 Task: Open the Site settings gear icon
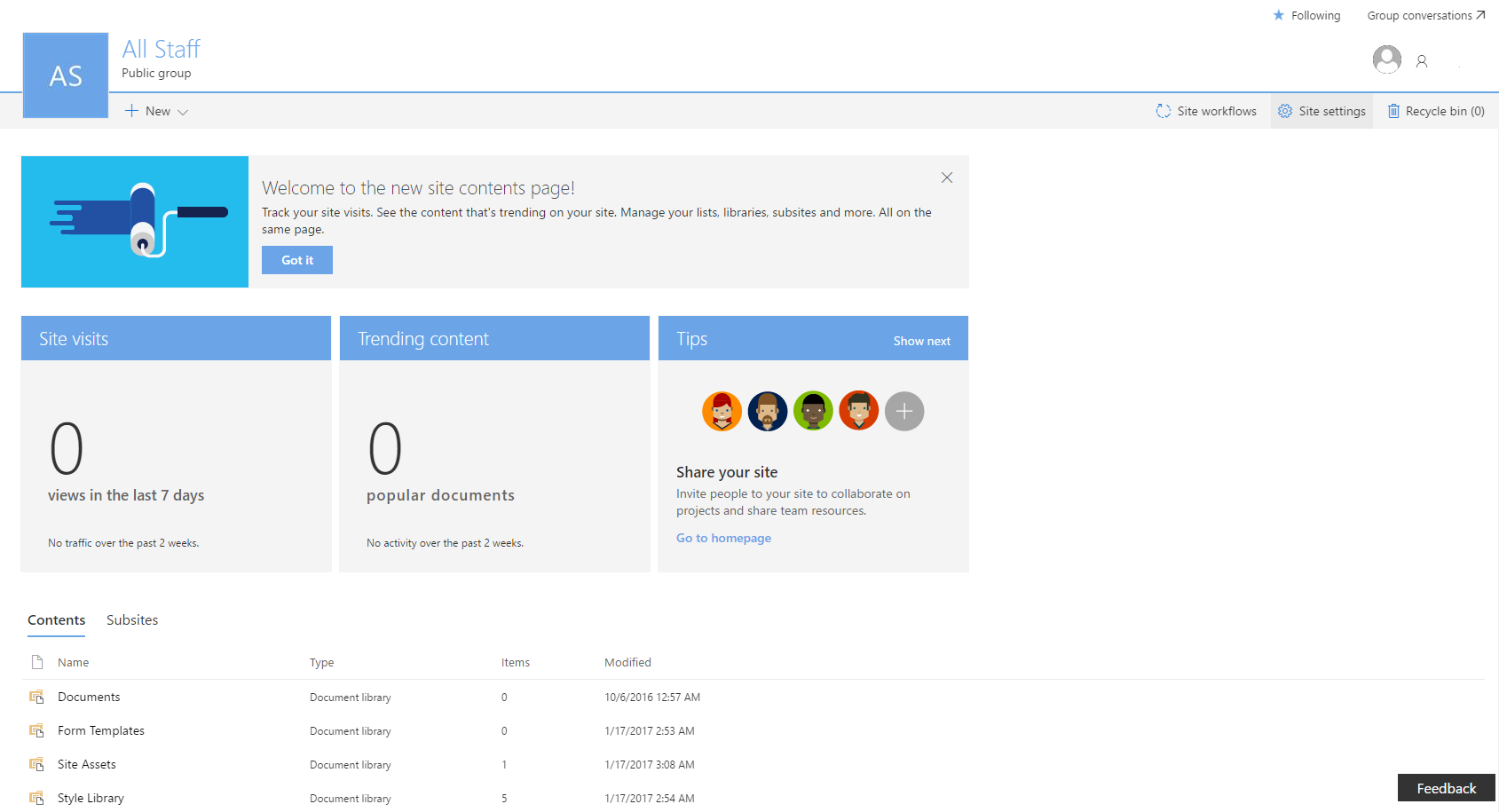1284,110
